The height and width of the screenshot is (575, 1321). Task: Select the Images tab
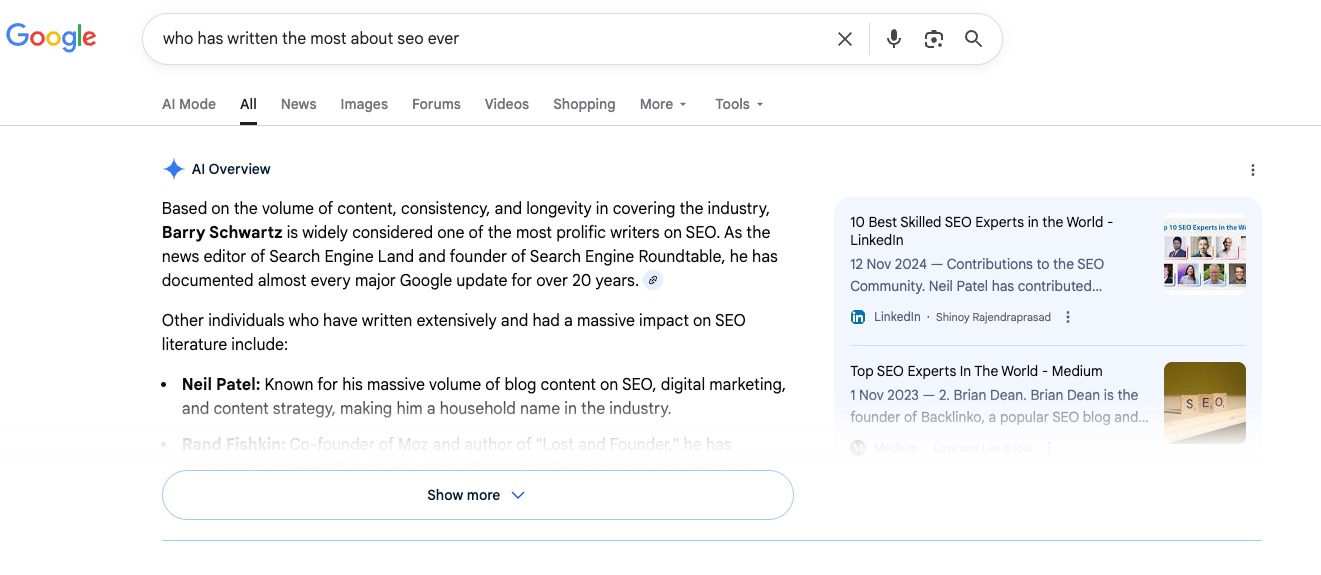point(364,104)
